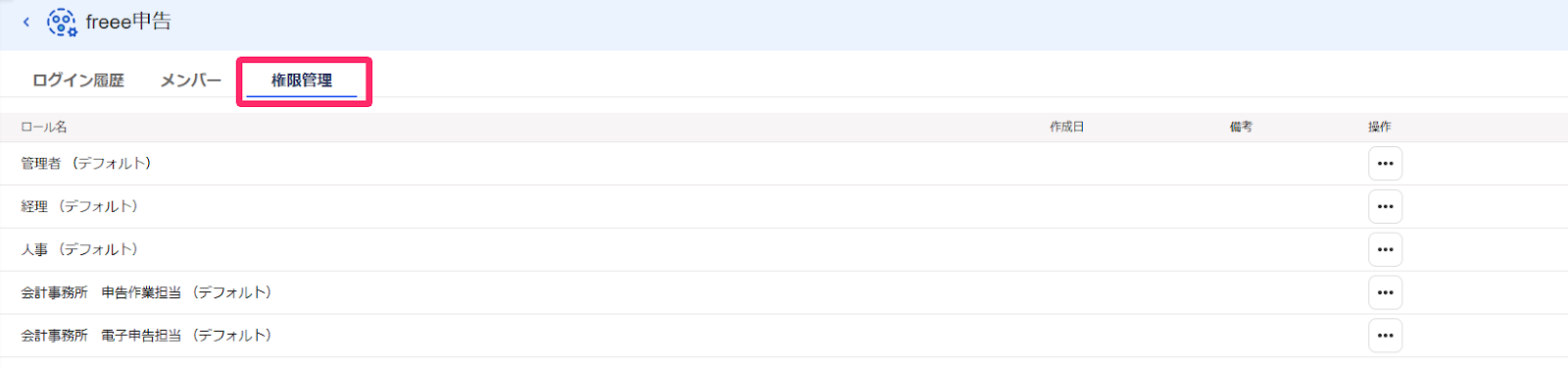Select the 権限管理 tab
Screen dimensions: 1568x368
tap(302, 80)
